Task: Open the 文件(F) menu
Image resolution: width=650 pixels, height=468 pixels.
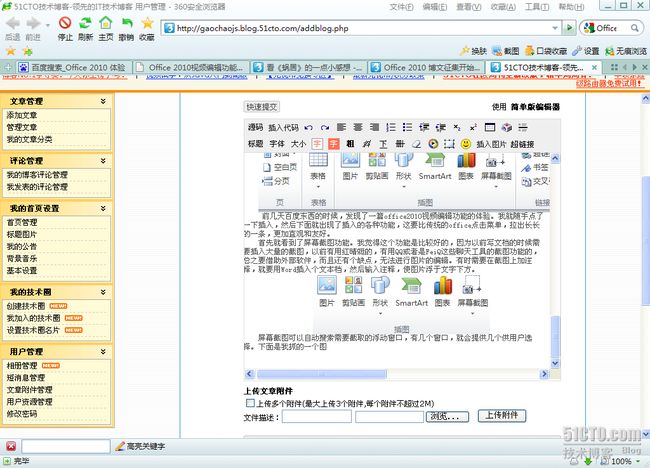Action: (401, 7)
